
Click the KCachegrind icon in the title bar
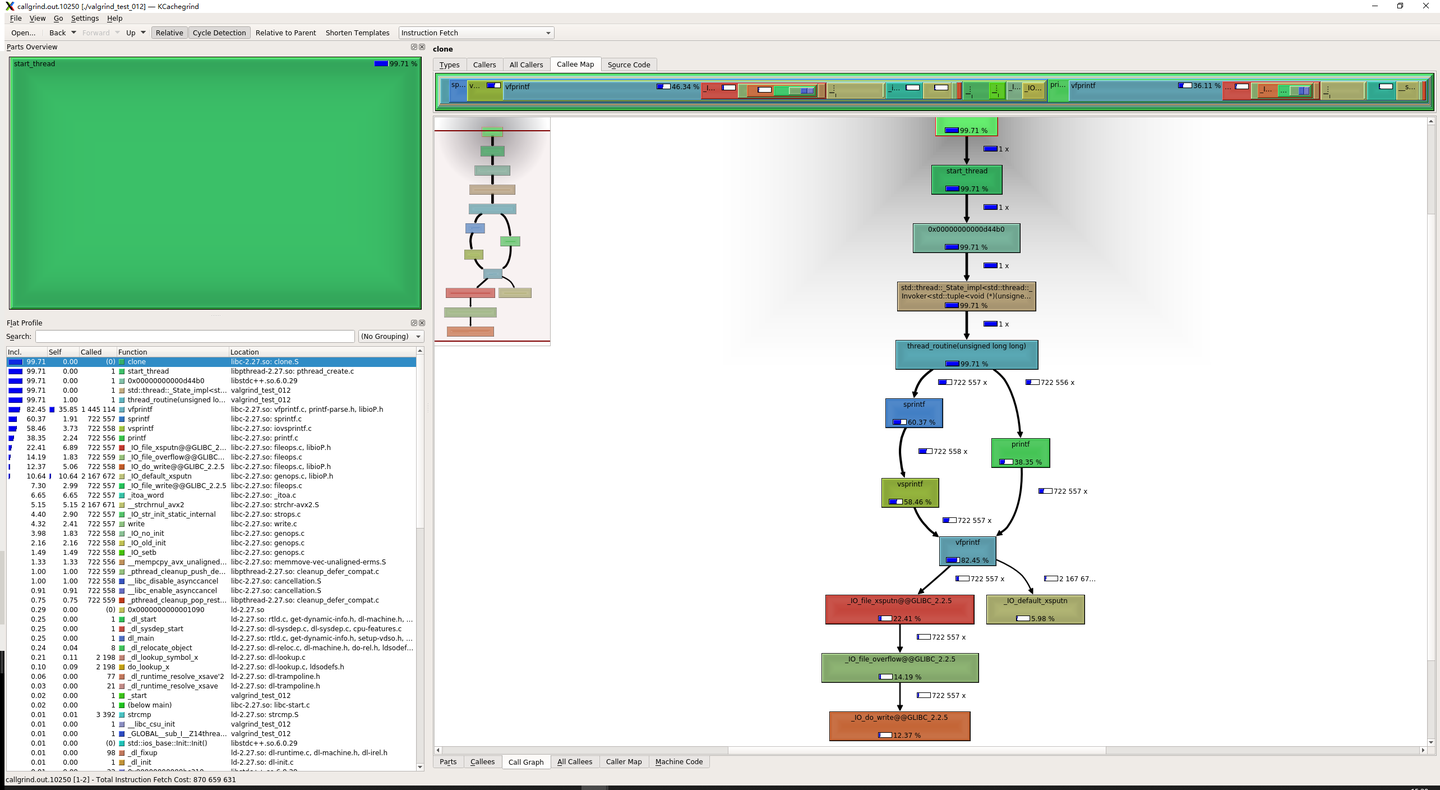click(x=9, y=6)
